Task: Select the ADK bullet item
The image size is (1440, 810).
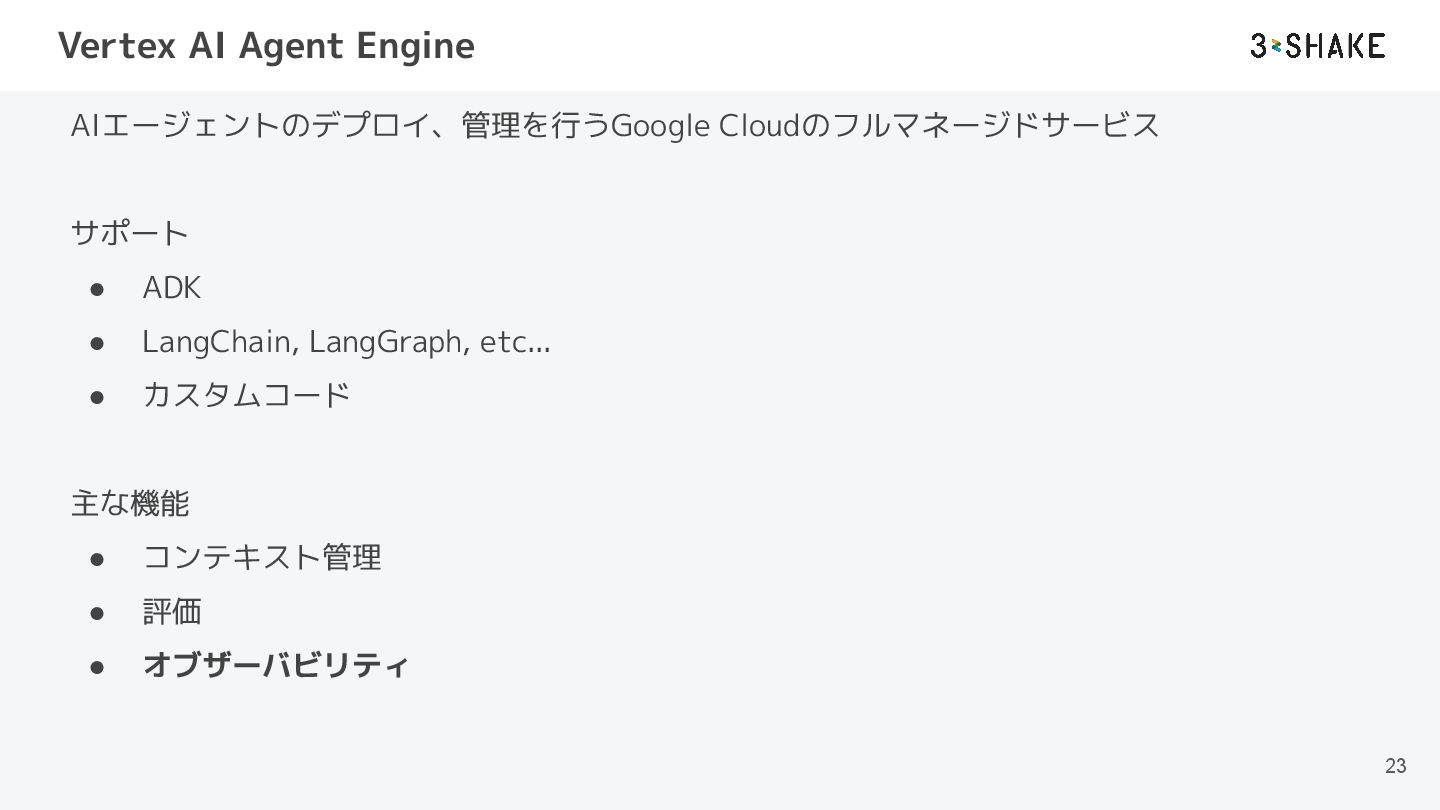Action: coord(172,288)
